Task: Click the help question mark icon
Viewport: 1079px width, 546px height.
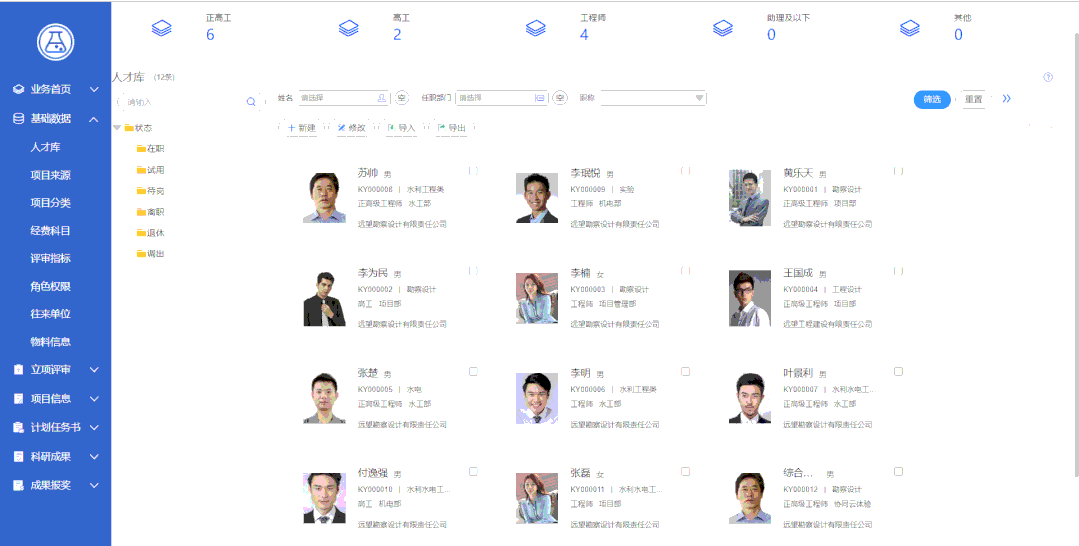Action: (1048, 77)
